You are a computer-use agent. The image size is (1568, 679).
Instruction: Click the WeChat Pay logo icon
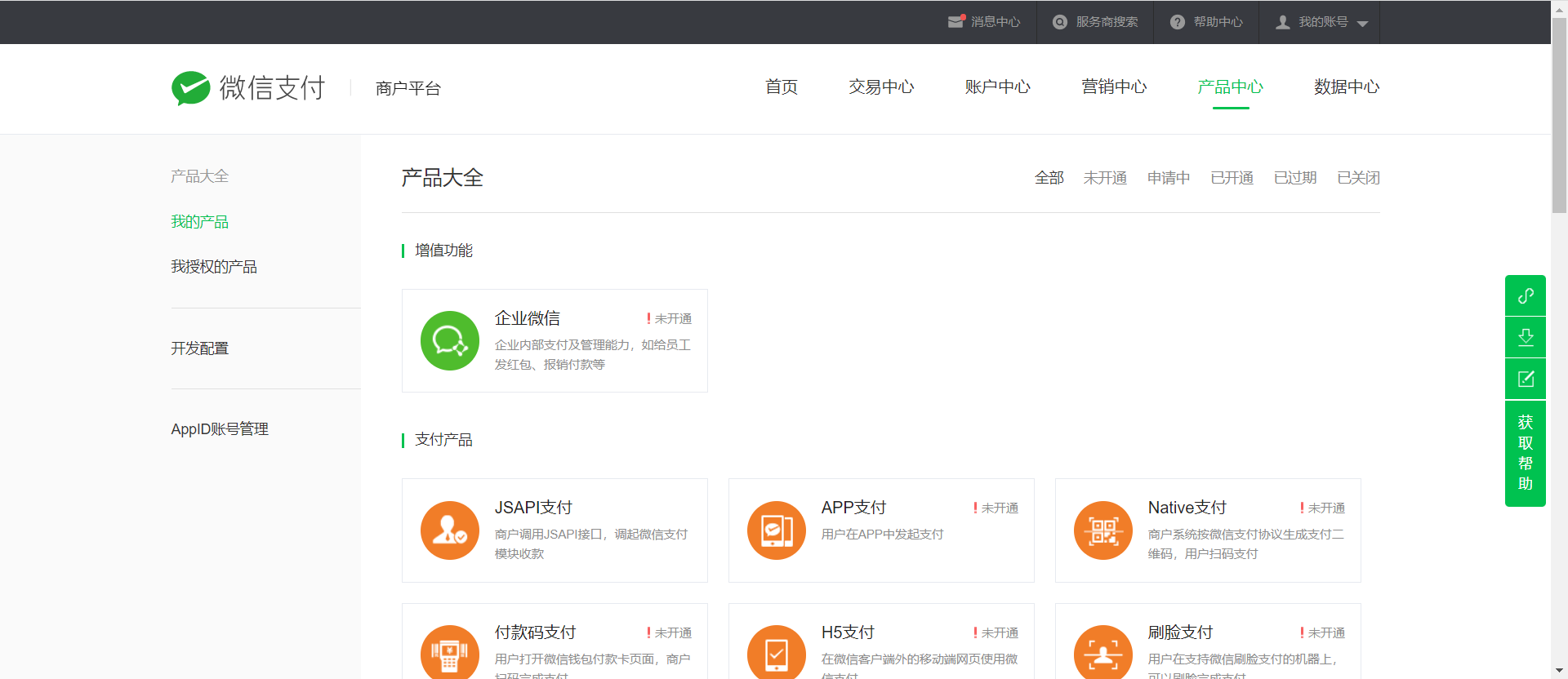(191, 87)
